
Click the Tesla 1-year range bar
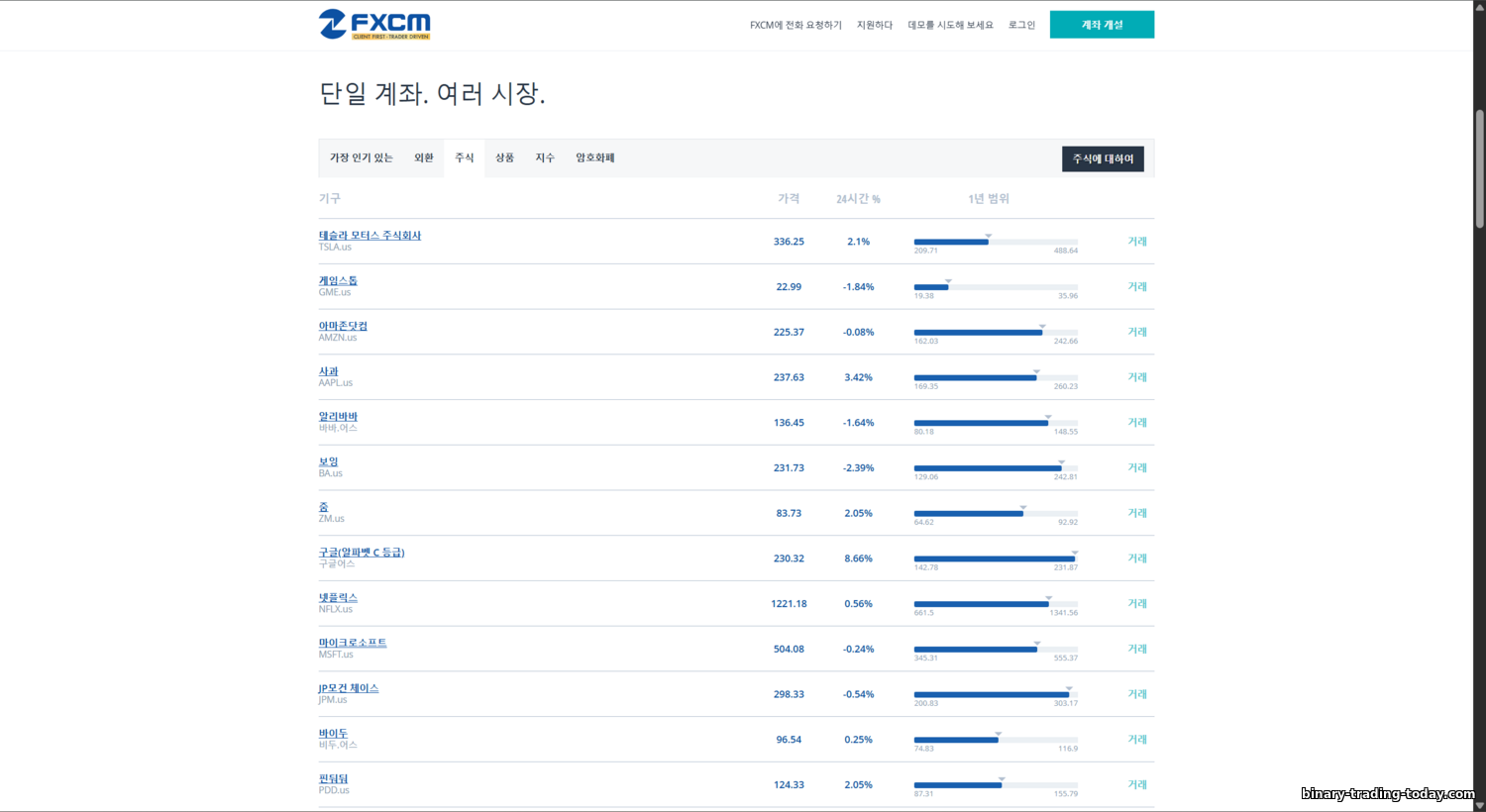[x=995, y=242]
